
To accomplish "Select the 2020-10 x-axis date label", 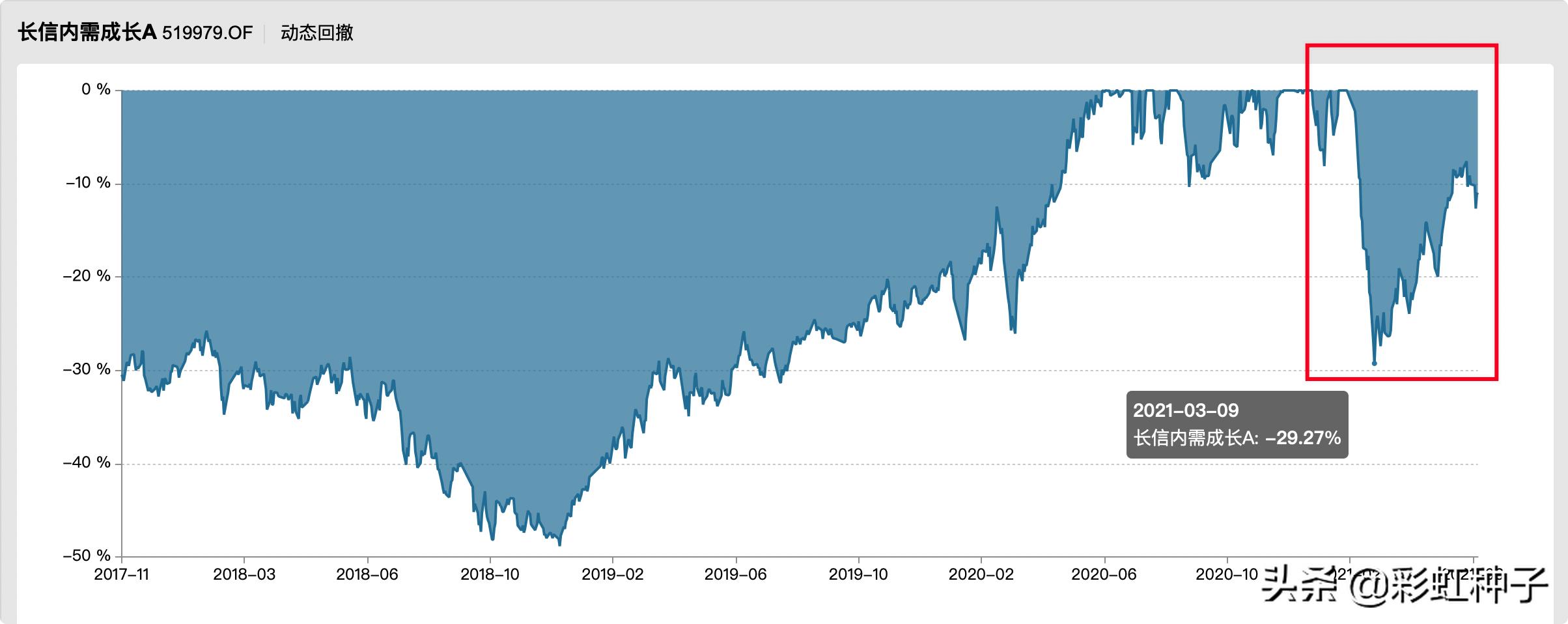I will tap(1227, 574).
